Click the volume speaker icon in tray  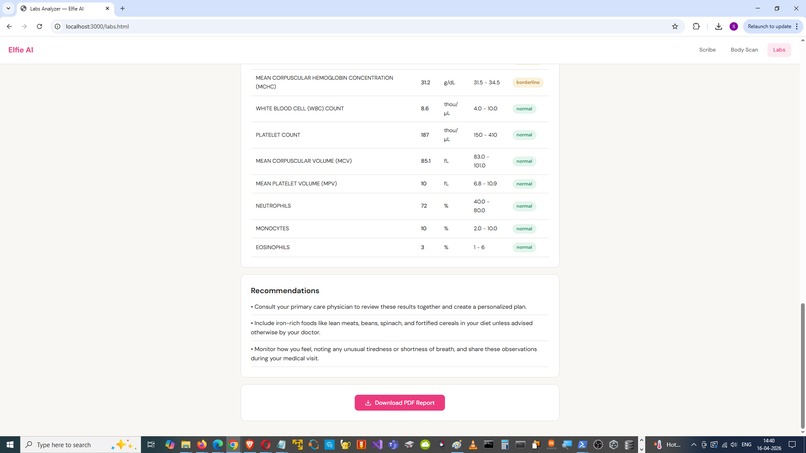pyautogui.click(x=734, y=444)
